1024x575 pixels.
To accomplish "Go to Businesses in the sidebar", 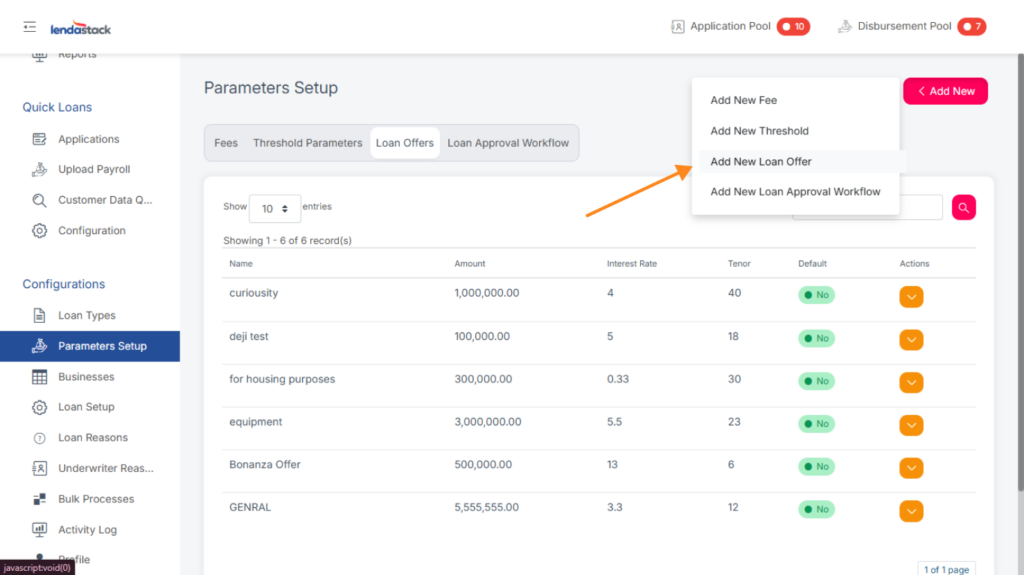I will click(x=86, y=377).
